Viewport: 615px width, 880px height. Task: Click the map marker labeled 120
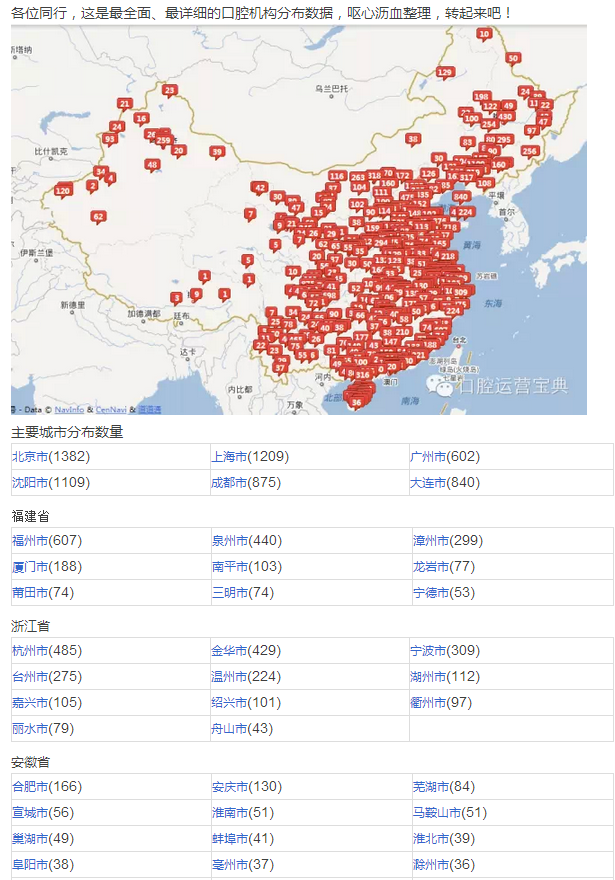pyautogui.click(x=63, y=190)
